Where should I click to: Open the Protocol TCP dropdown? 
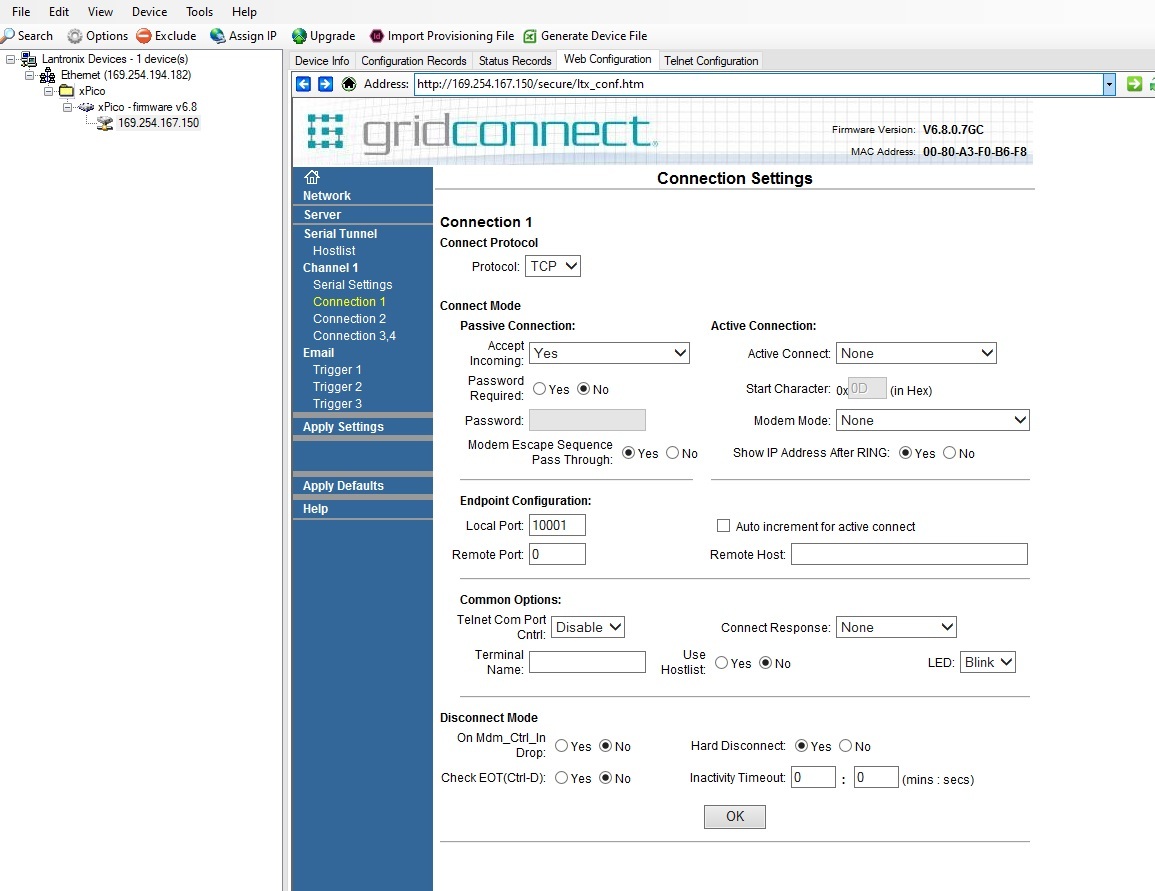(x=552, y=266)
